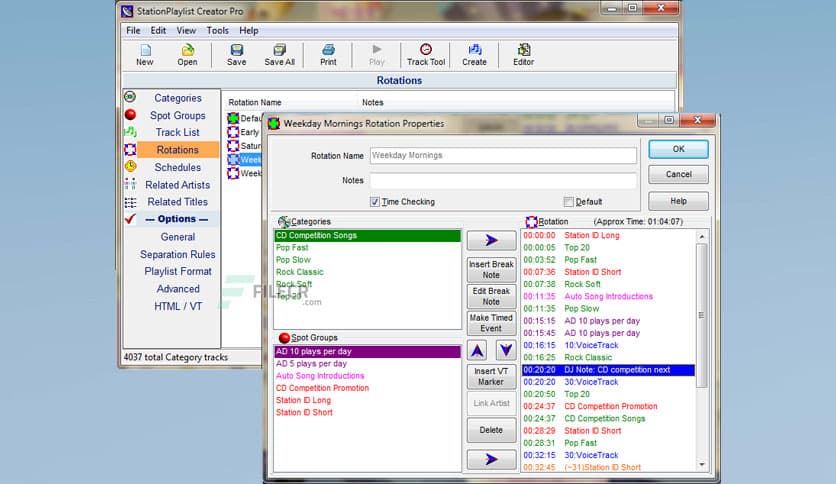Viewport: 836px width, 484px height.
Task: Confirm with the OK button
Action: click(678, 149)
